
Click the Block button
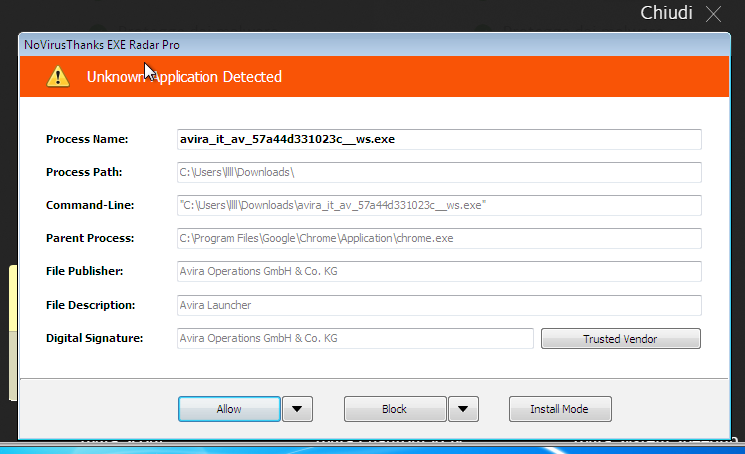(395, 409)
